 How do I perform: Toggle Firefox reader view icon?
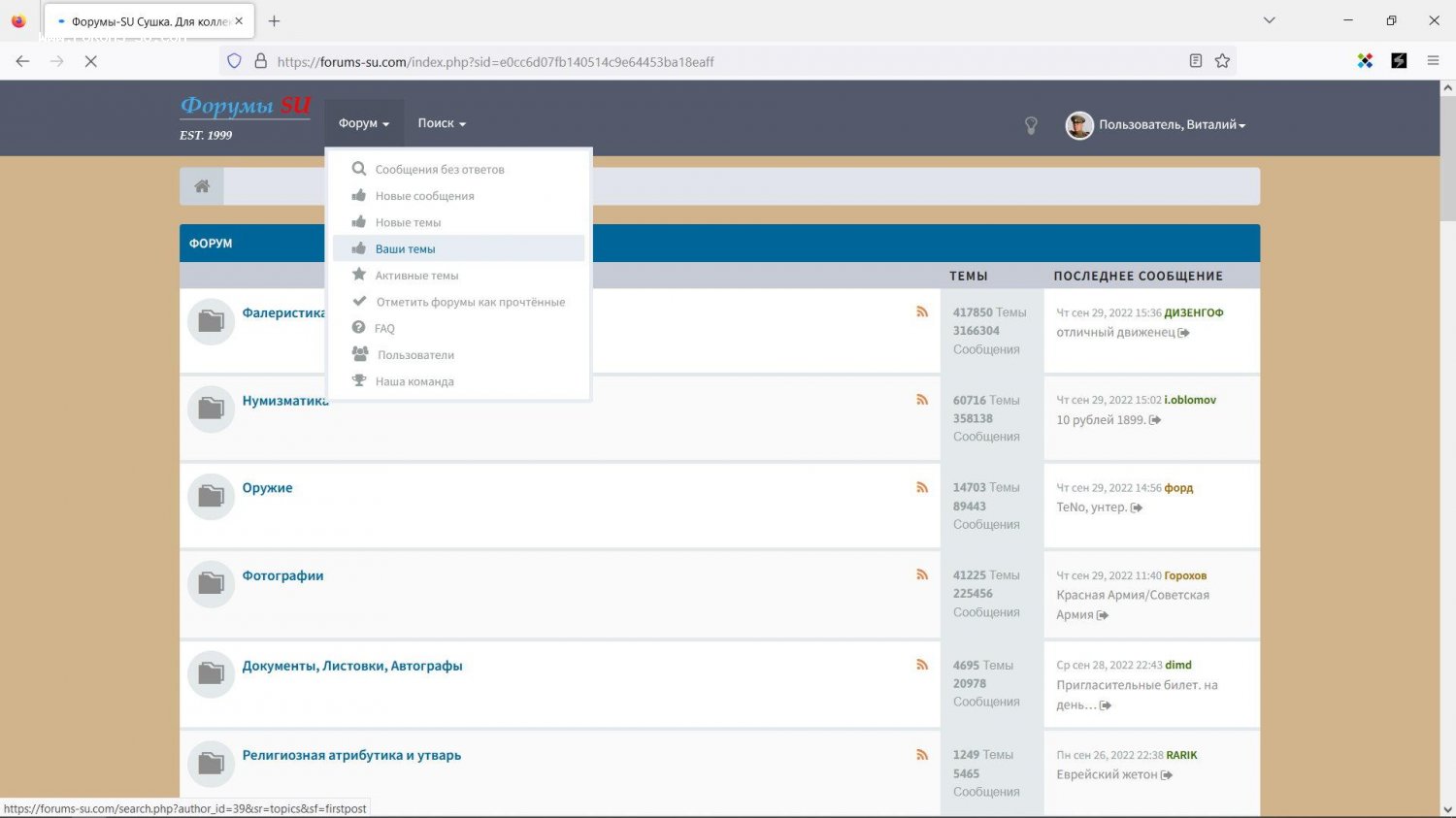click(1196, 61)
